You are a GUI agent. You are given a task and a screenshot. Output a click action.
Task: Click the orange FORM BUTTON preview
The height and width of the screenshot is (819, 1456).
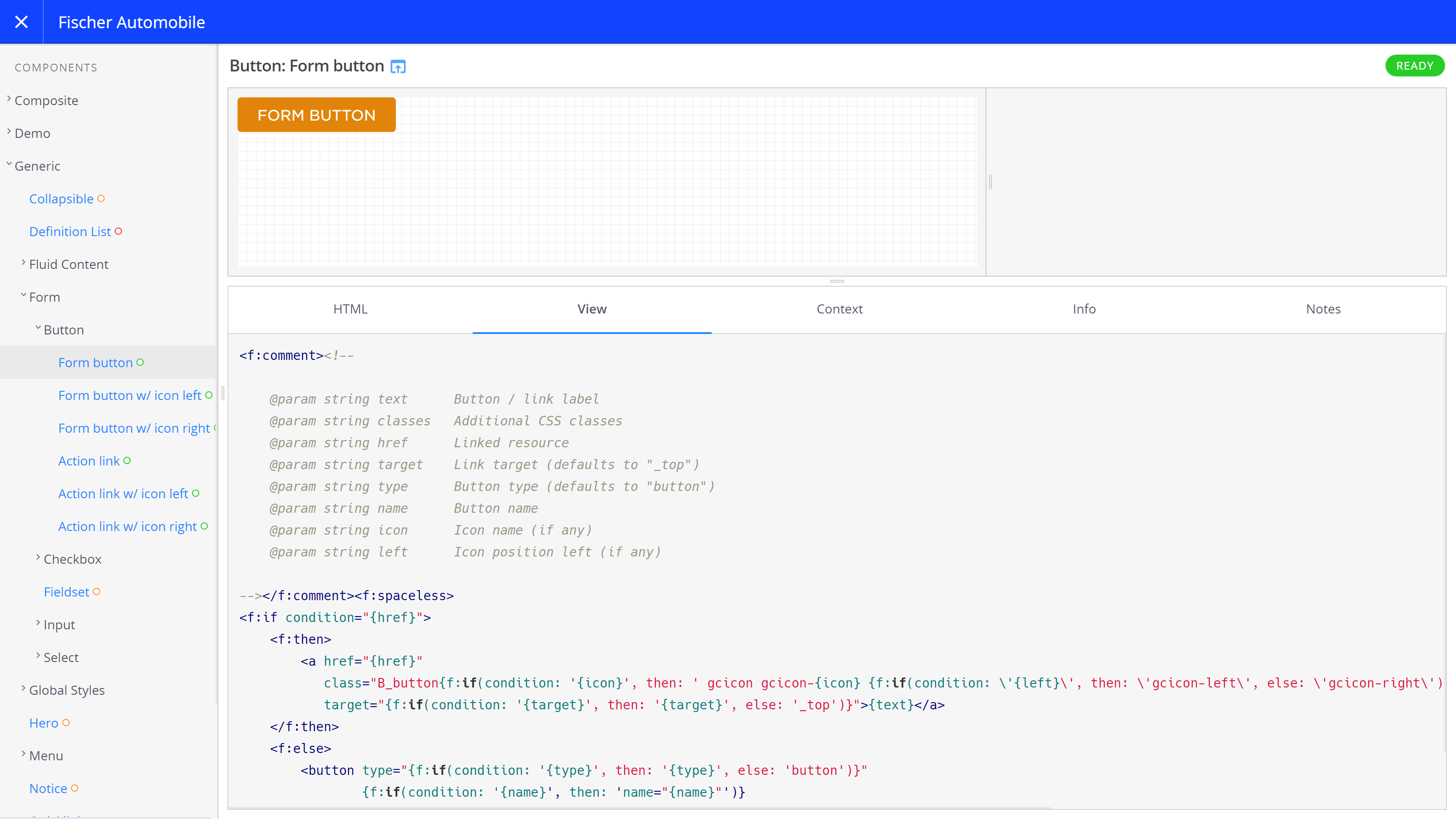tap(316, 115)
